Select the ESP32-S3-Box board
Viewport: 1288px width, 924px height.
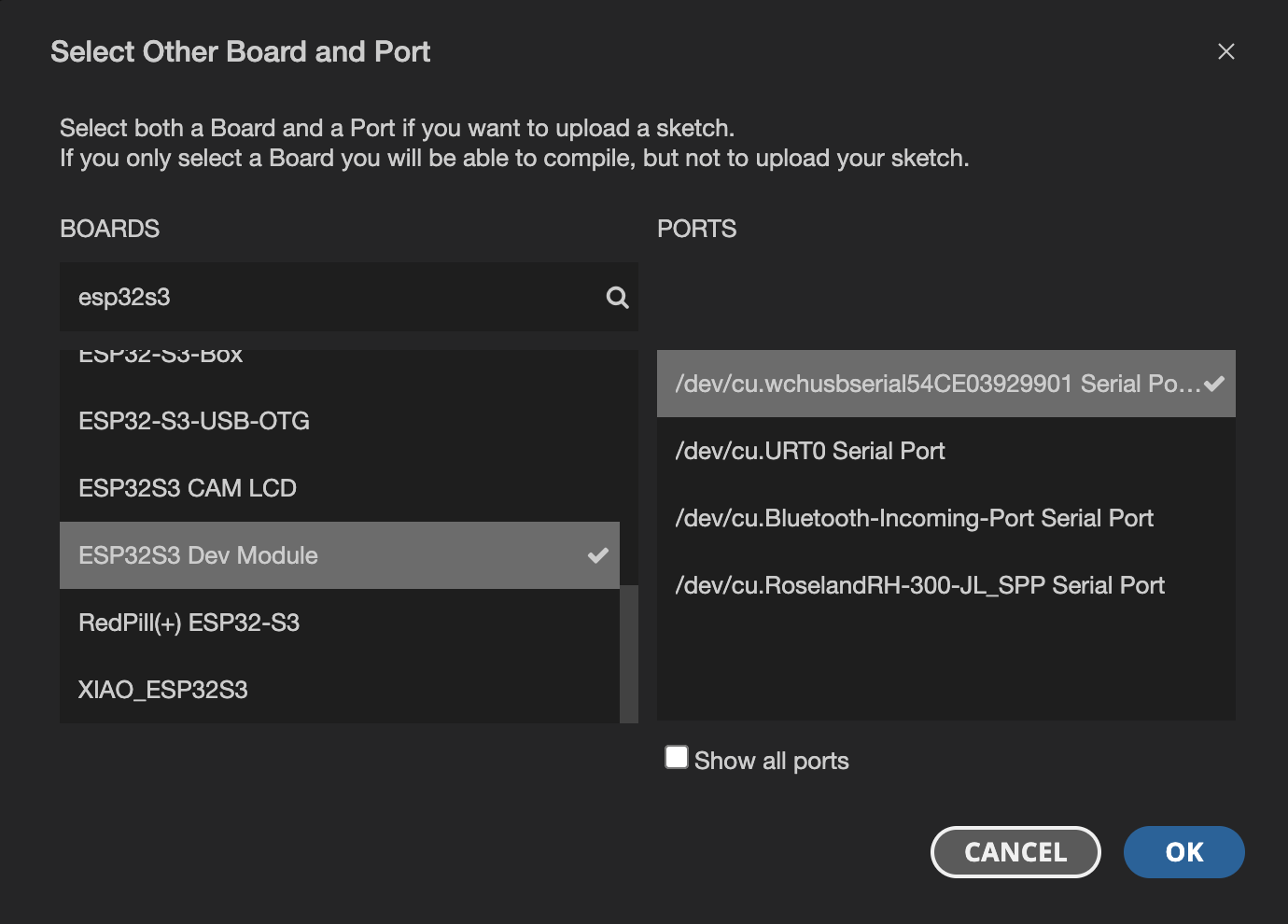point(159,355)
